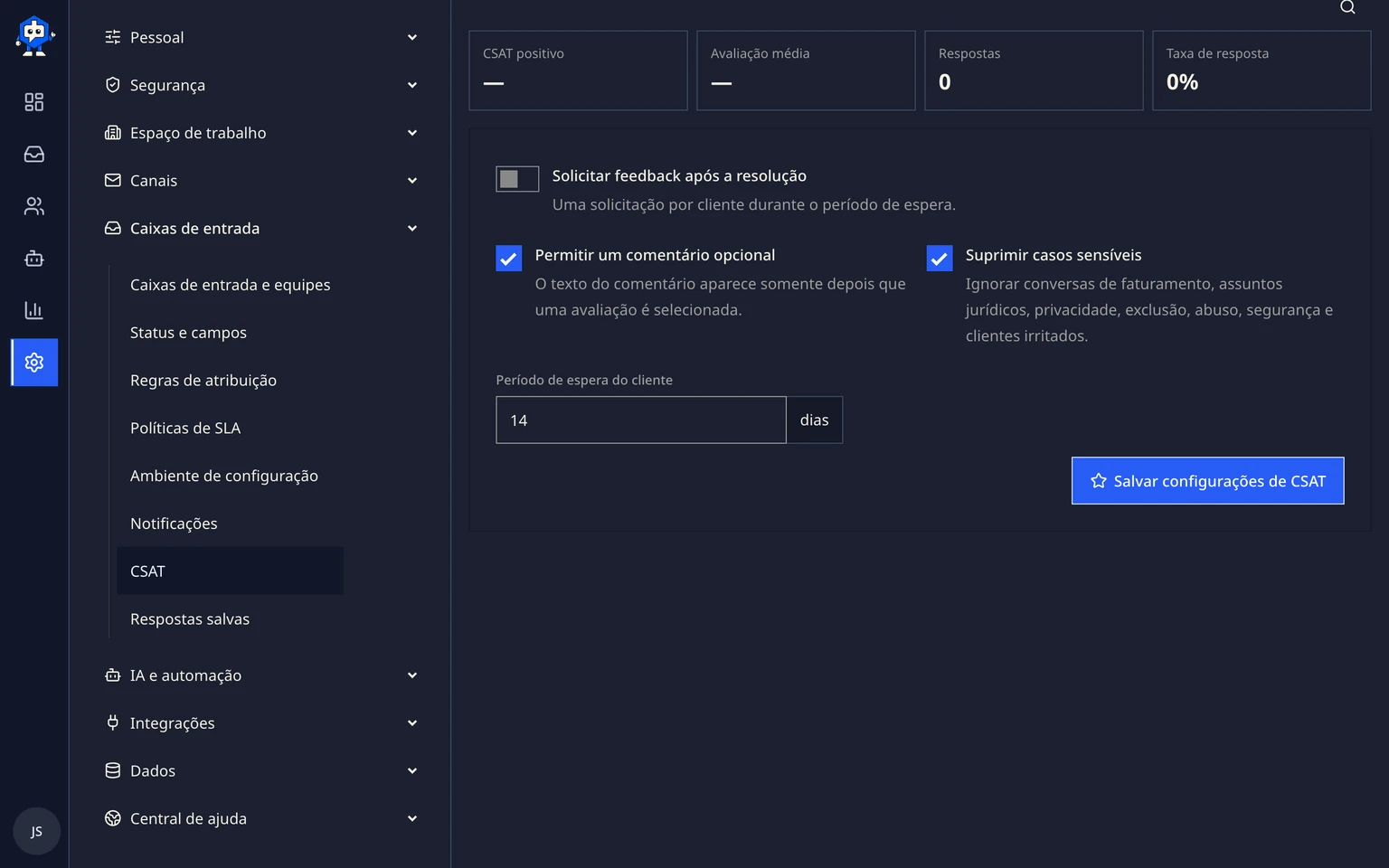This screenshot has width=1389, height=868.
Task: Click the Integrações plug icon
Action: tap(113, 723)
